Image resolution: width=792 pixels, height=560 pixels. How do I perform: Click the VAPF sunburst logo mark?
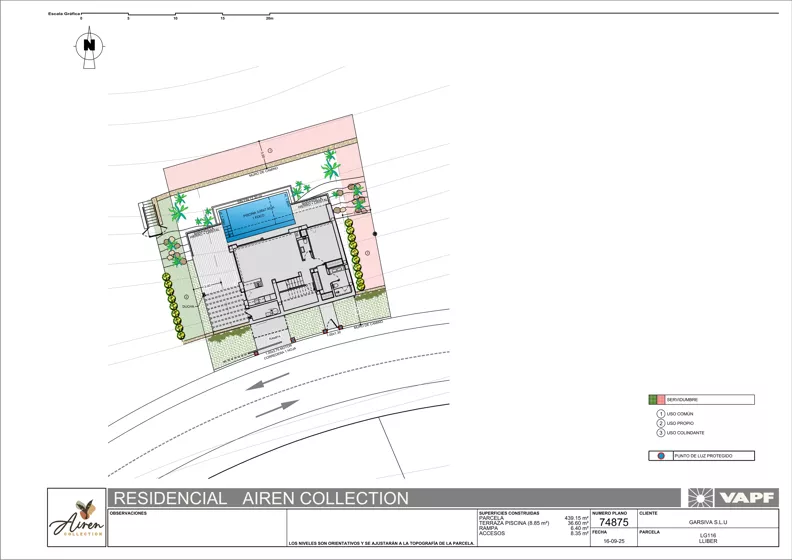click(x=701, y=498)
